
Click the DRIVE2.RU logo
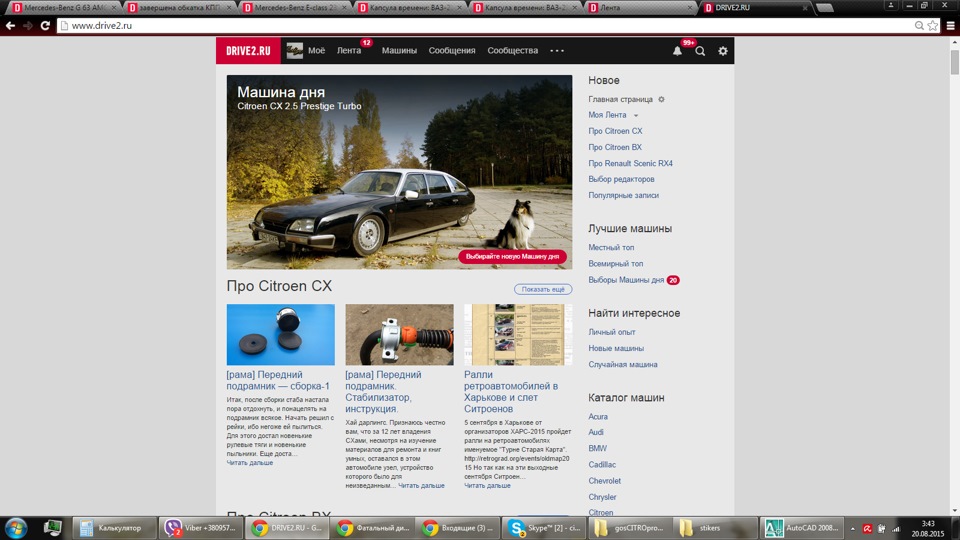pyautogui.click(x=248, y=51)
